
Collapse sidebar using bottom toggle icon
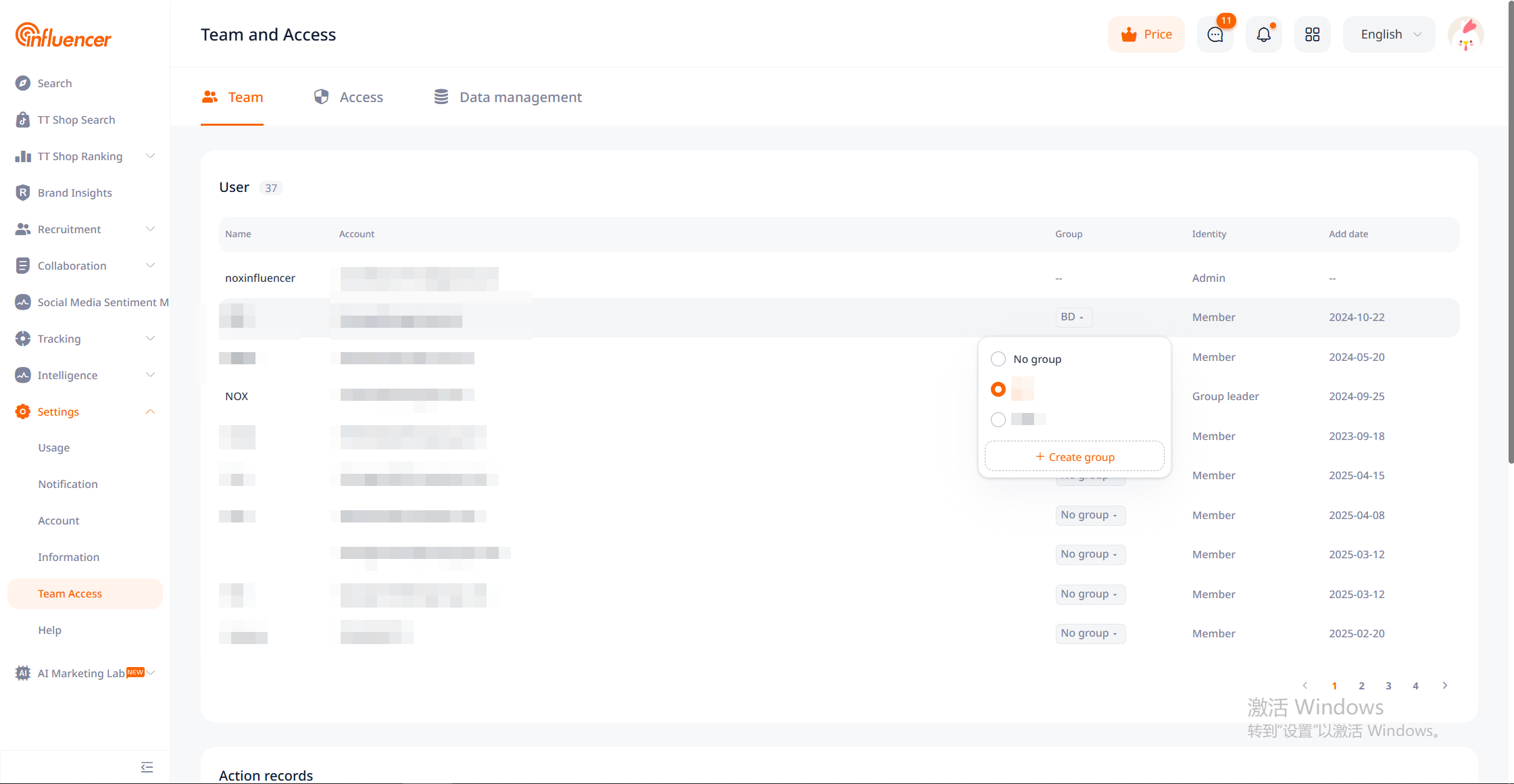(147, 767)
